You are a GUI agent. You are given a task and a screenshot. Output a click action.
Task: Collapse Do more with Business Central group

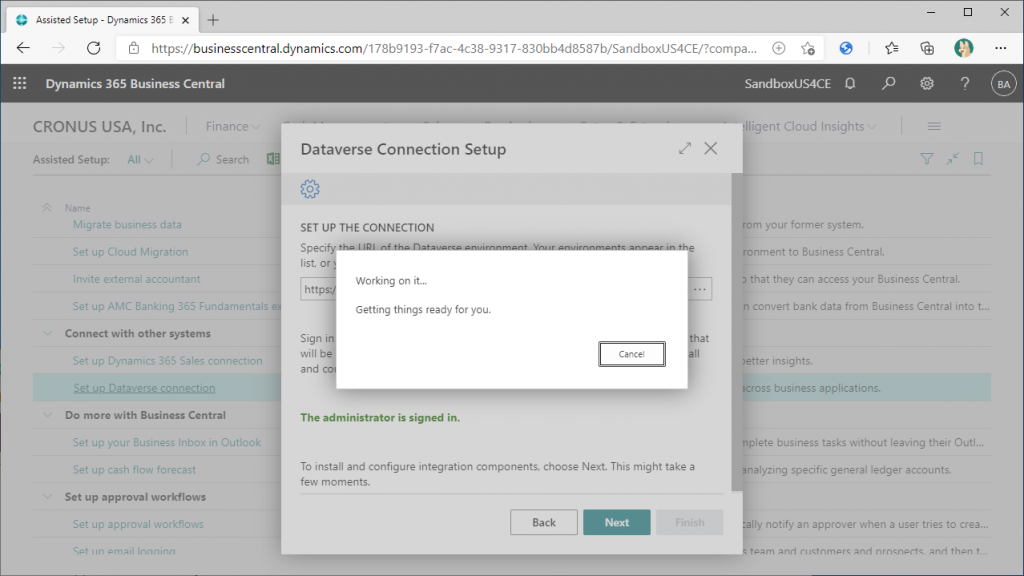(48, 415)
